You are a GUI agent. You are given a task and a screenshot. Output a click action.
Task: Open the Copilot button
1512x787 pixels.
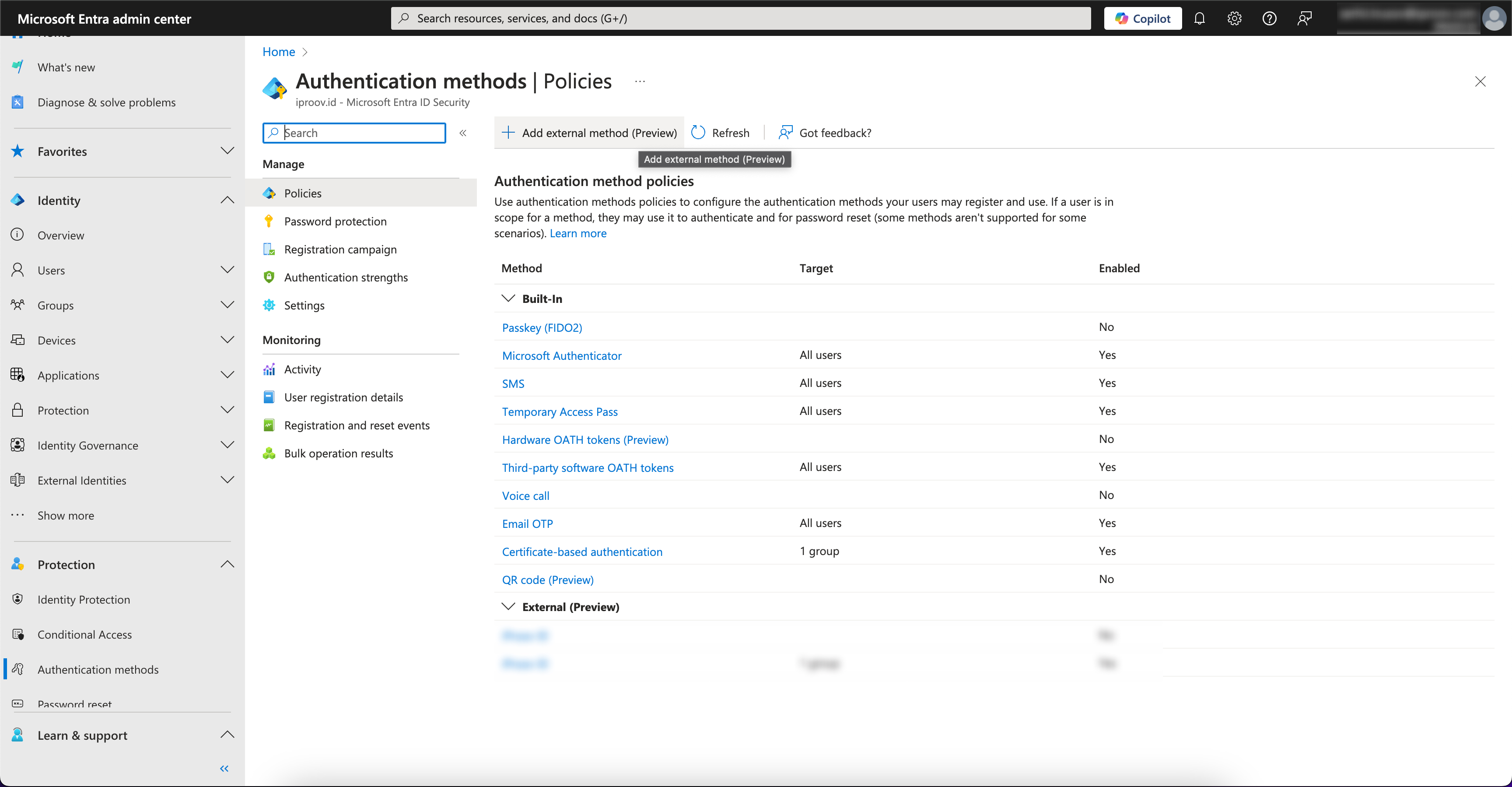1143,18
